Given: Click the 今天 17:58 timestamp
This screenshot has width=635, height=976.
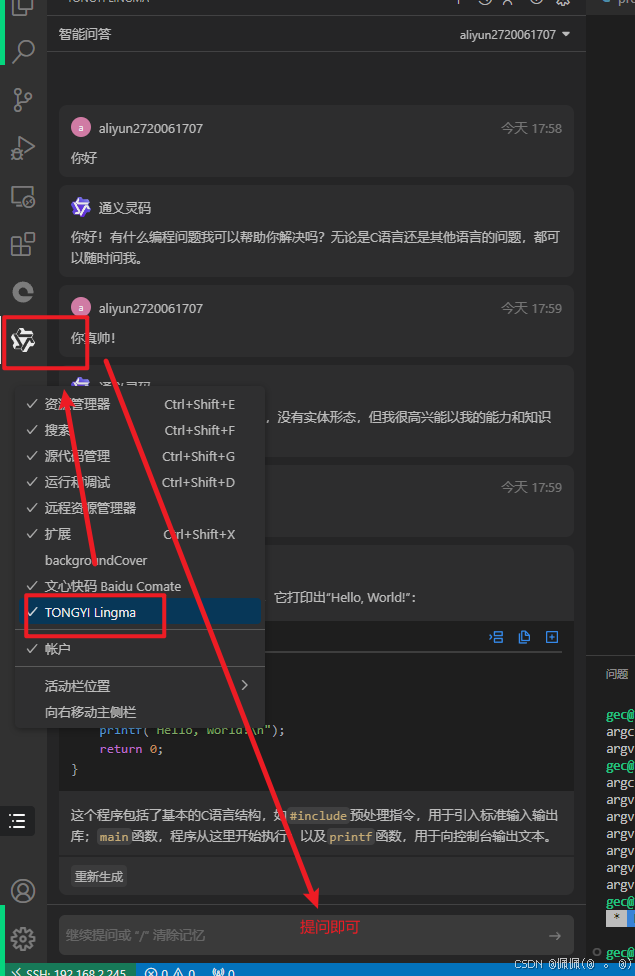Looking at the screenshot, I should pos(531,128).
